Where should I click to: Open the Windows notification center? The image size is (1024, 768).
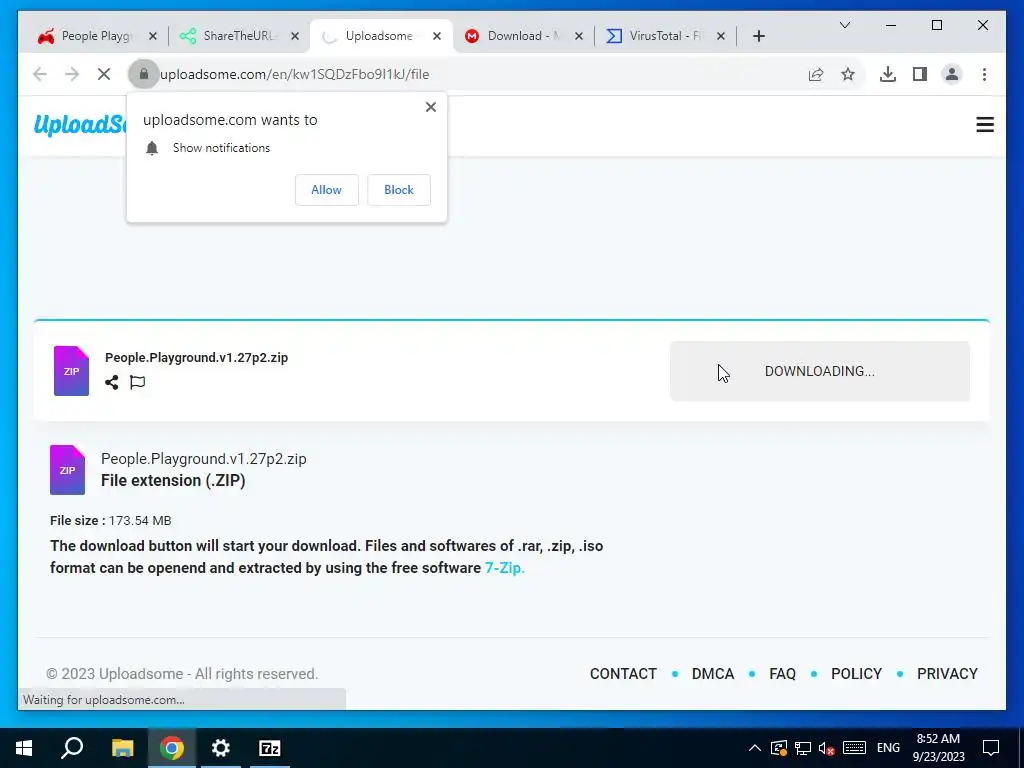point(991,748)
